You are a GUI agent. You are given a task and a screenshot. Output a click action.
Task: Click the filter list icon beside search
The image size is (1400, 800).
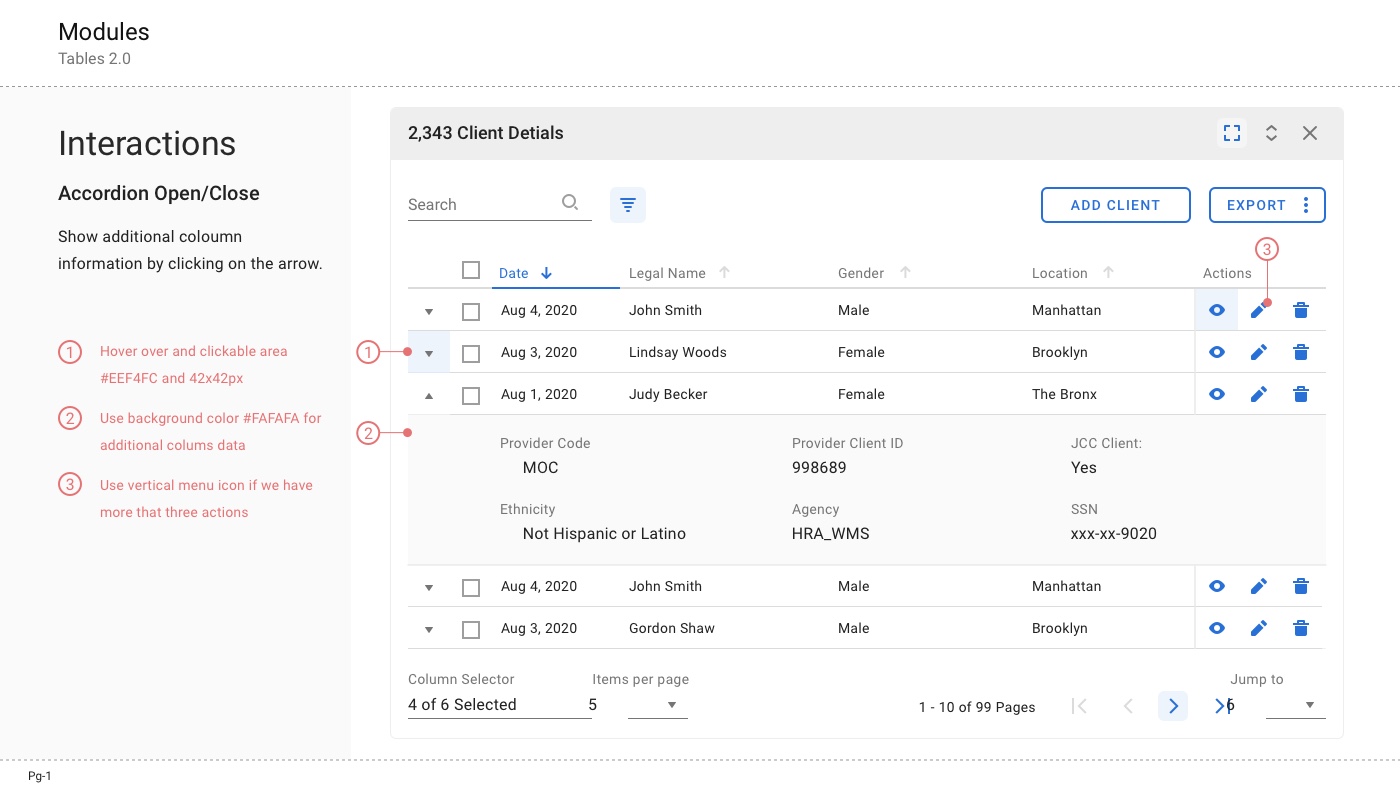point(628,205)
